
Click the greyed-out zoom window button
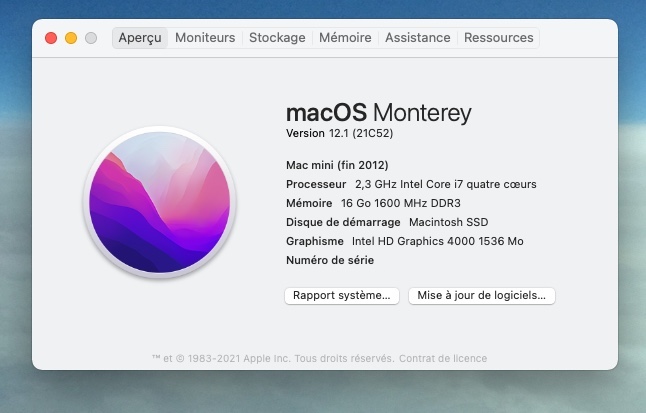[91, 38]
